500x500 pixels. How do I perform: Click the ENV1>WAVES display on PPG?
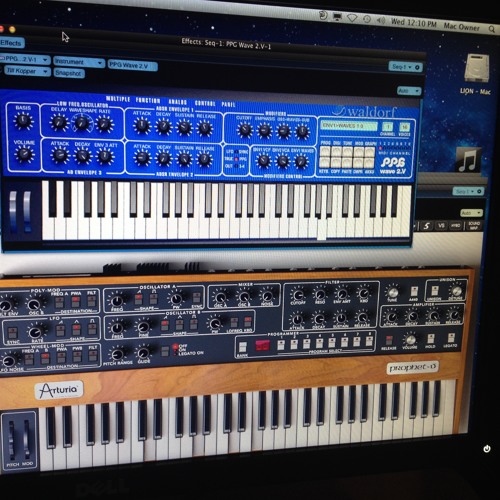349,125
